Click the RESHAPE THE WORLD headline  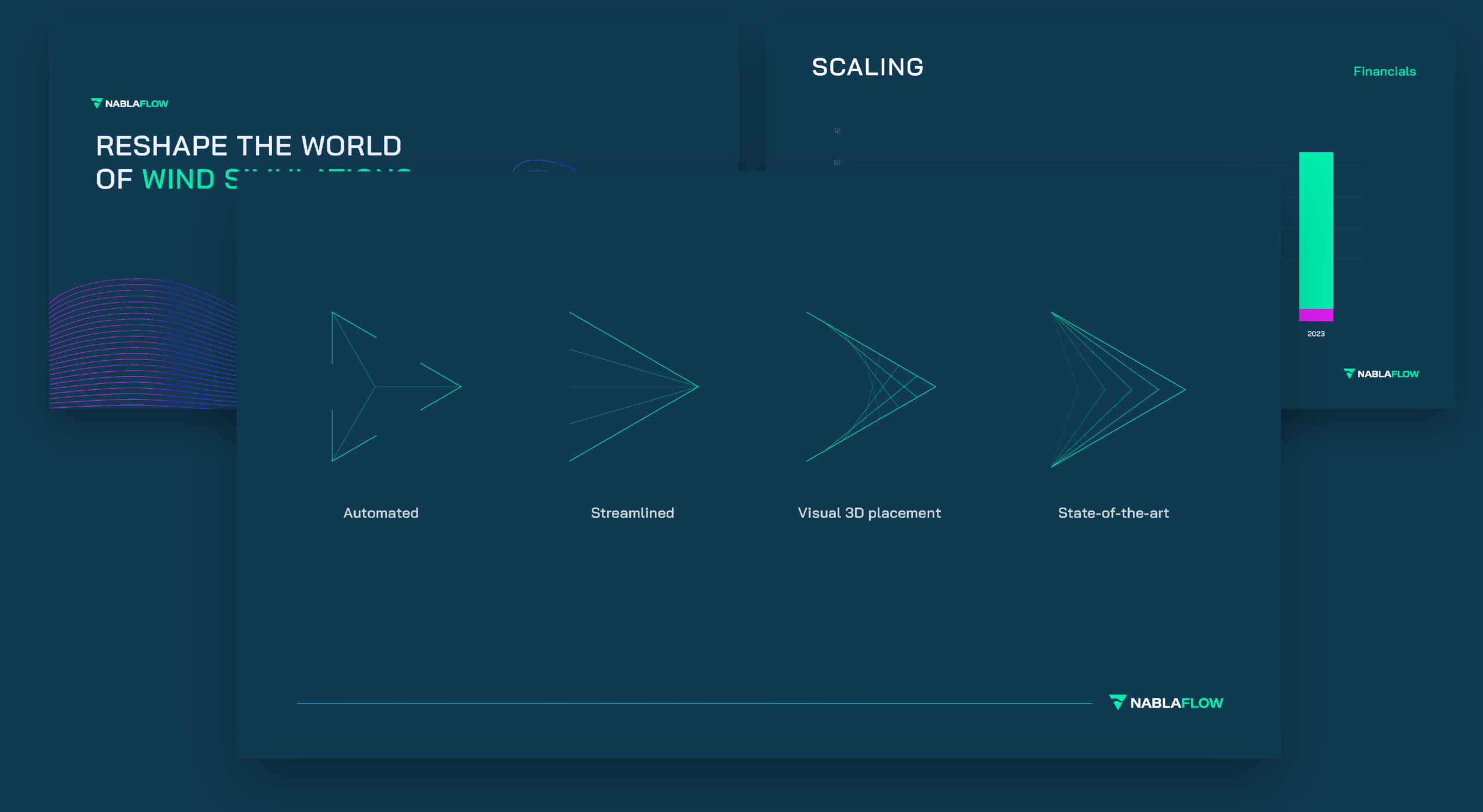[249, 146]
